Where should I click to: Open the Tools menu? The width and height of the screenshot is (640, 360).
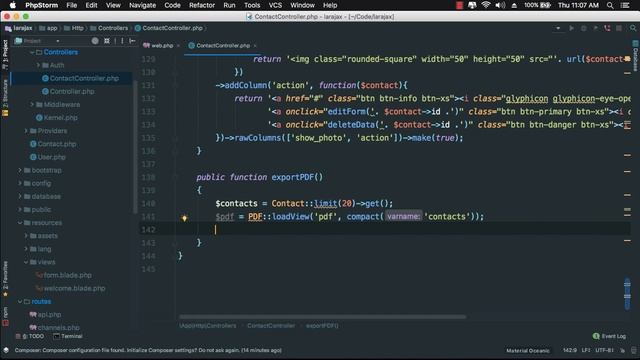(x=252, y=5)
